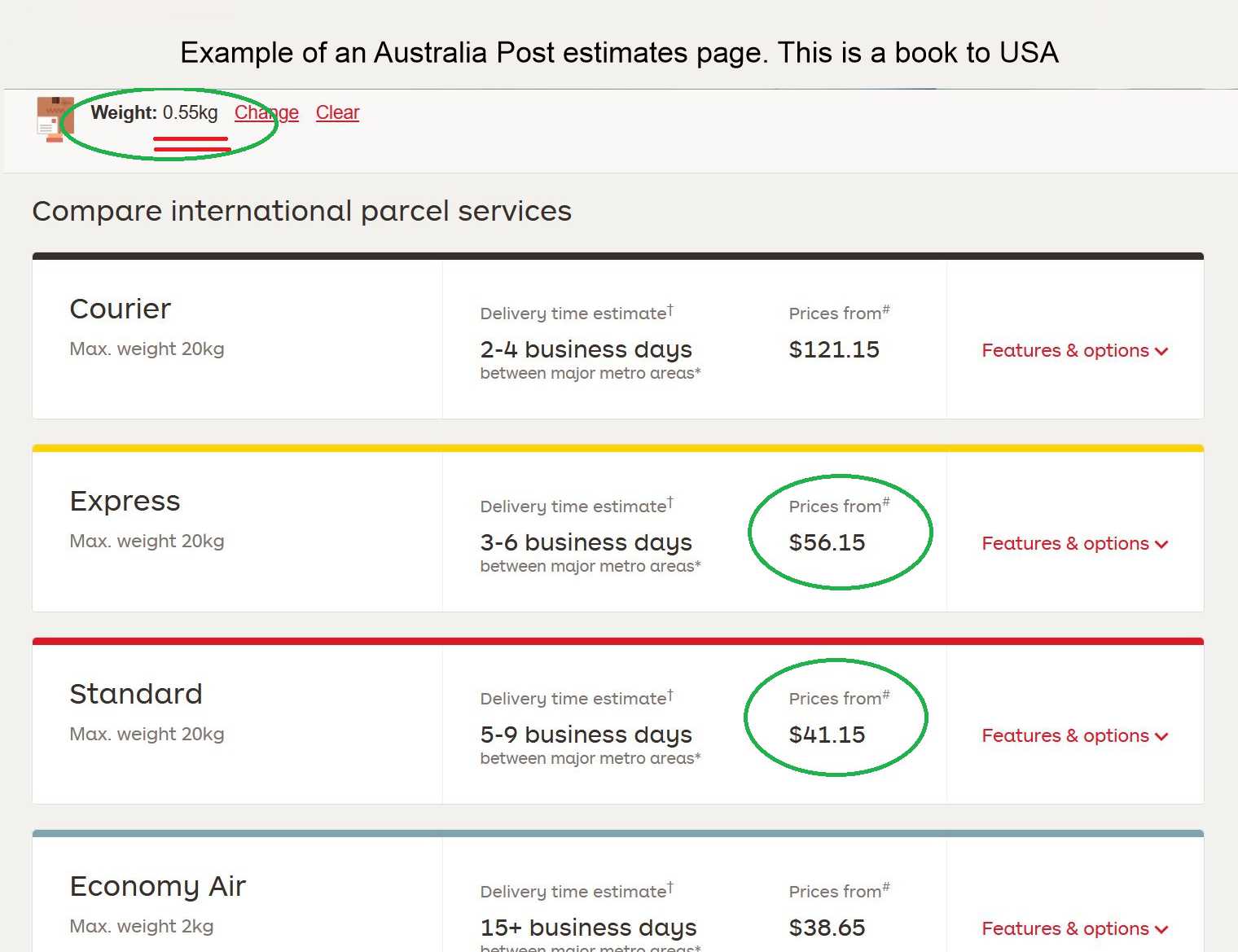Click the chevron arrow in Courier row
The height and width of the screenshot is (952, 1238).
tap(1161, 352)
